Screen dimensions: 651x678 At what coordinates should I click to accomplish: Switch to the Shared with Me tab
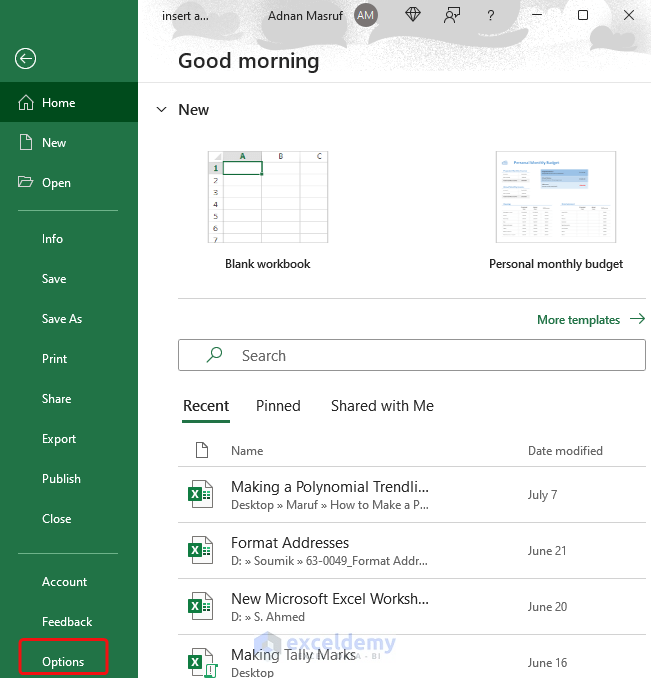(x=382, y=406)
